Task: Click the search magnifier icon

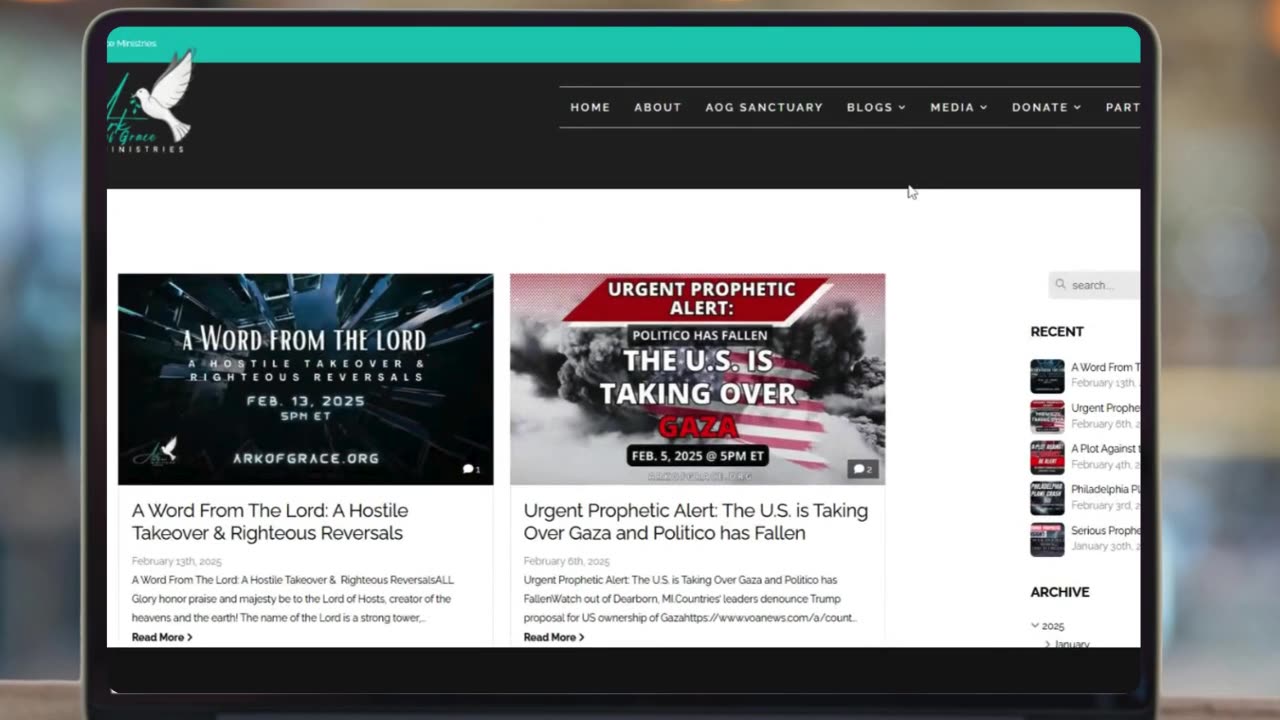Action: 1060,285
